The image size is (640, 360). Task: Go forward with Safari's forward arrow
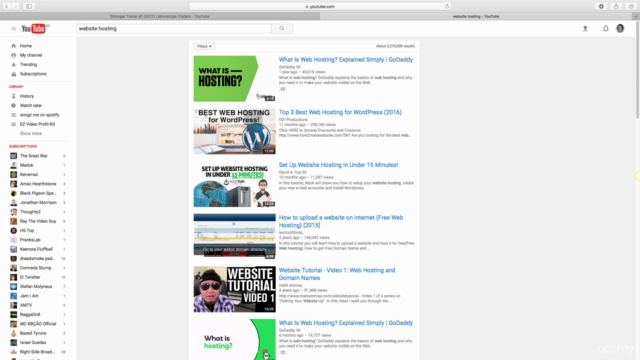point(16,7)
